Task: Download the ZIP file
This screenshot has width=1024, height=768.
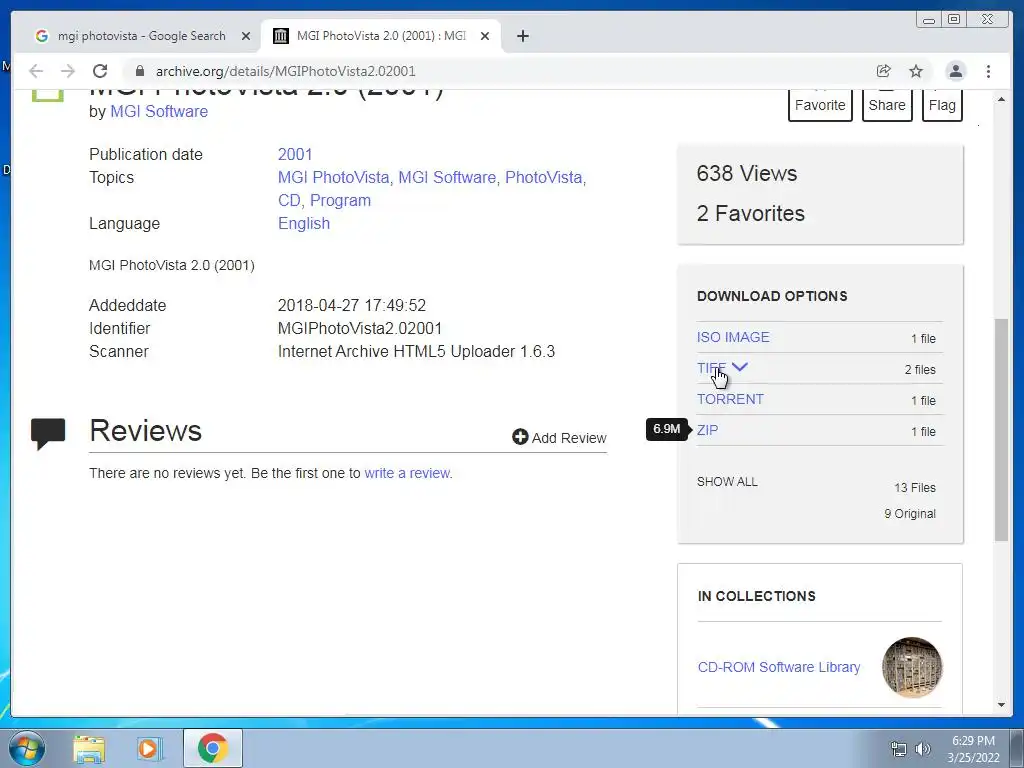Action: 707,430
